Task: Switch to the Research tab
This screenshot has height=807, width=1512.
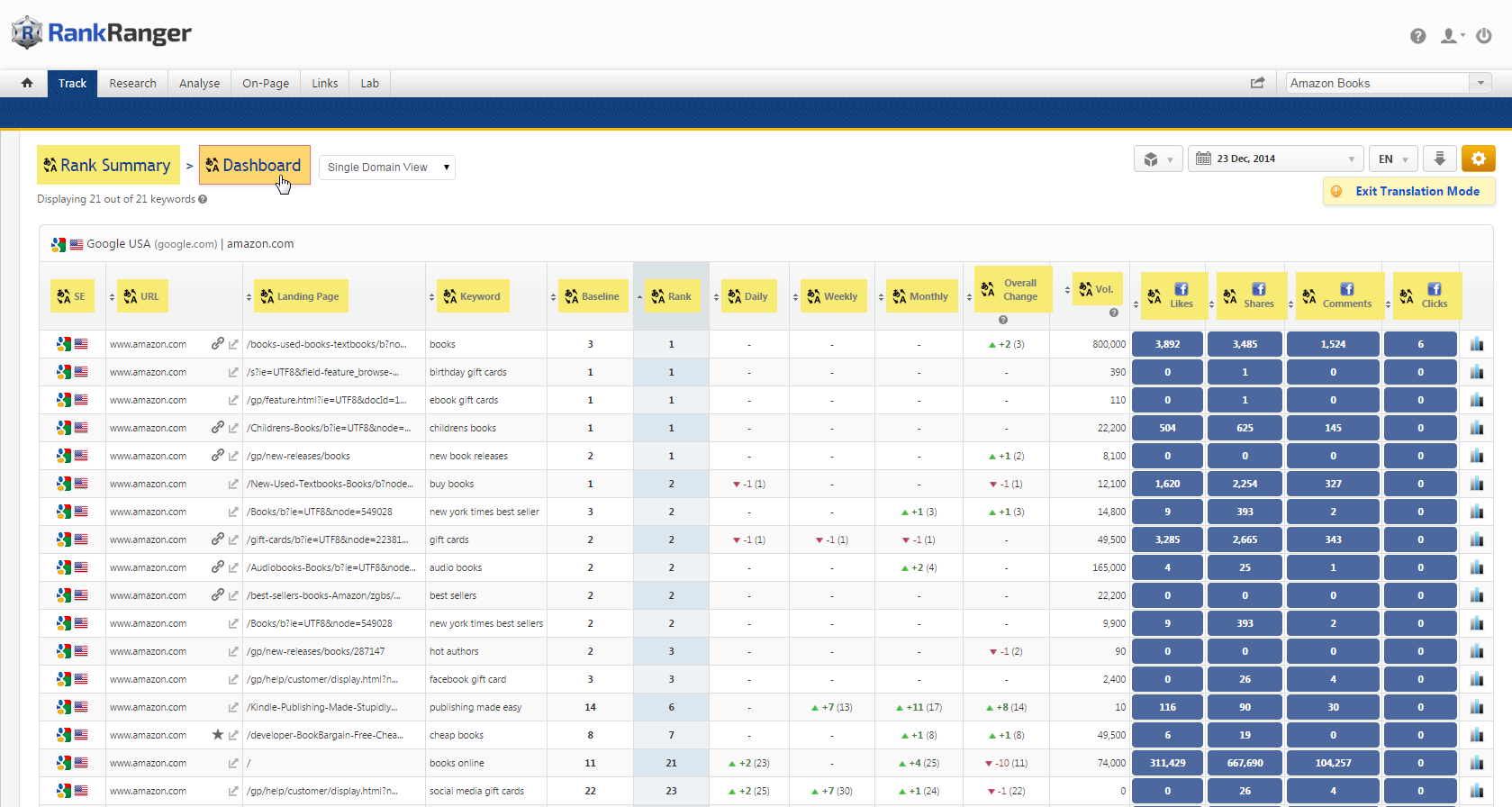Action: [x=132, y=83]
